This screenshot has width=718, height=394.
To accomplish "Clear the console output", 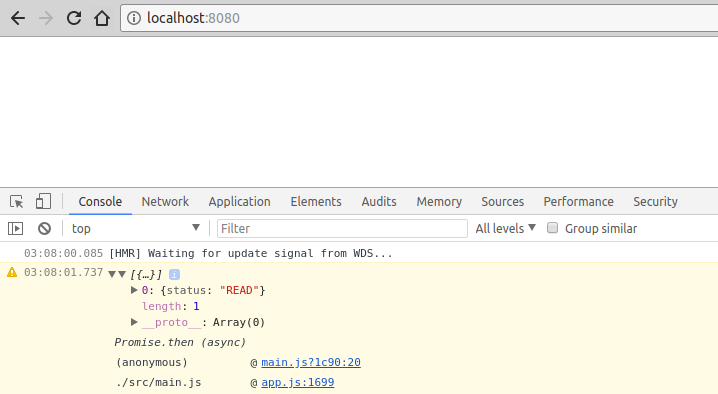I will click(x=44, y=228).
